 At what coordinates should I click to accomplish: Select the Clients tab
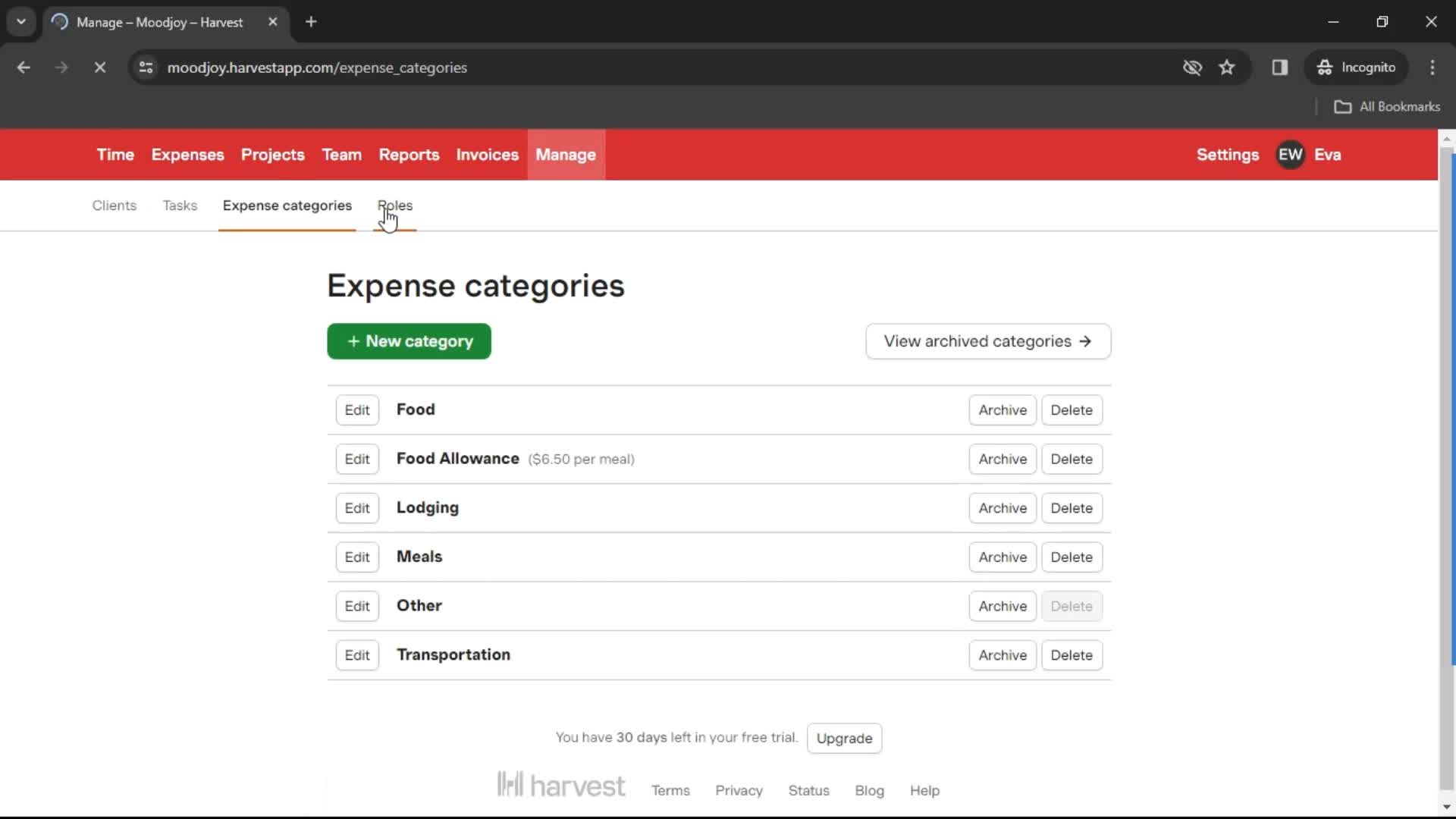tap(114, 205)
